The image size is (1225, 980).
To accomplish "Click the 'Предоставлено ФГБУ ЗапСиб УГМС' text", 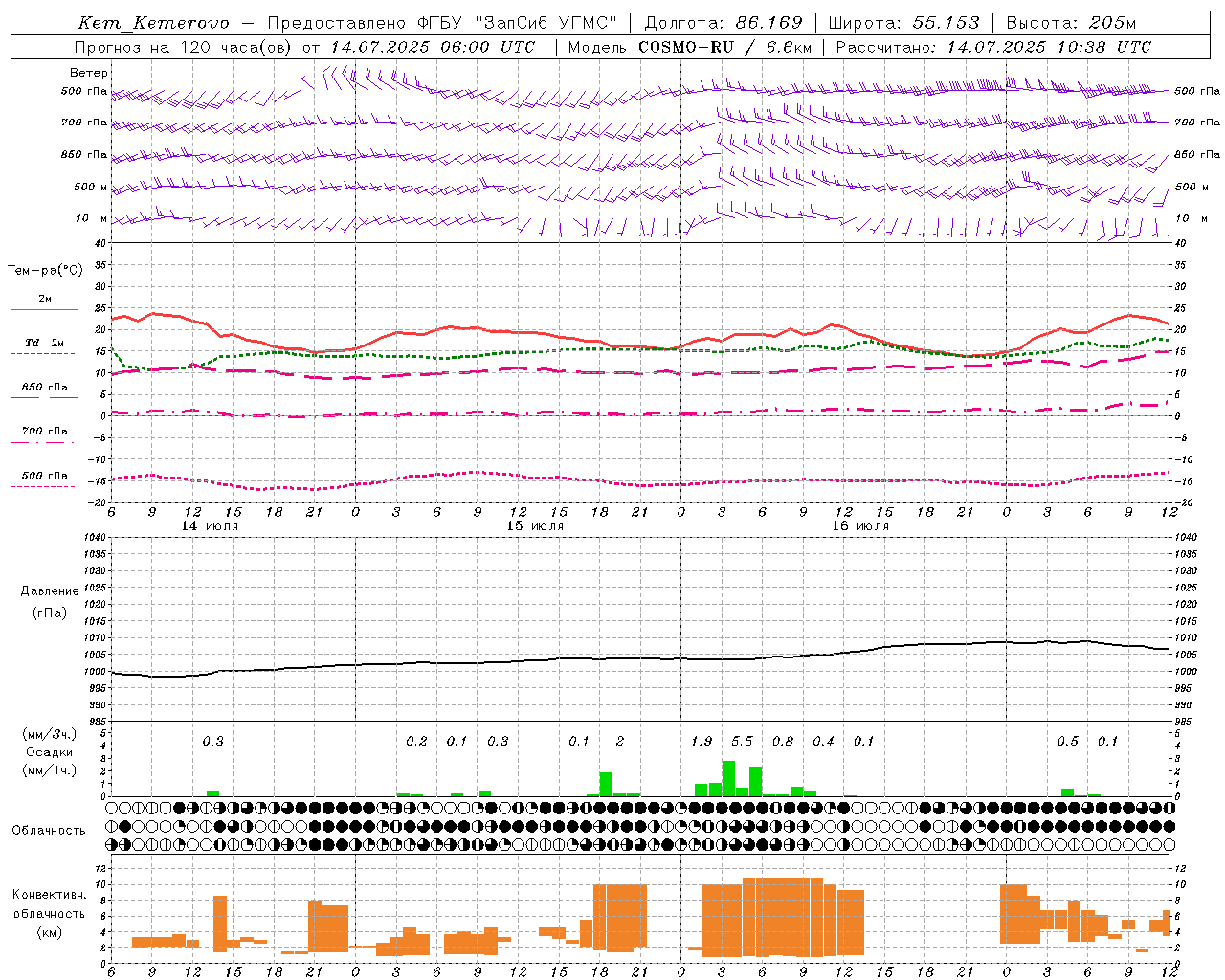I will (x=442, y=23).
